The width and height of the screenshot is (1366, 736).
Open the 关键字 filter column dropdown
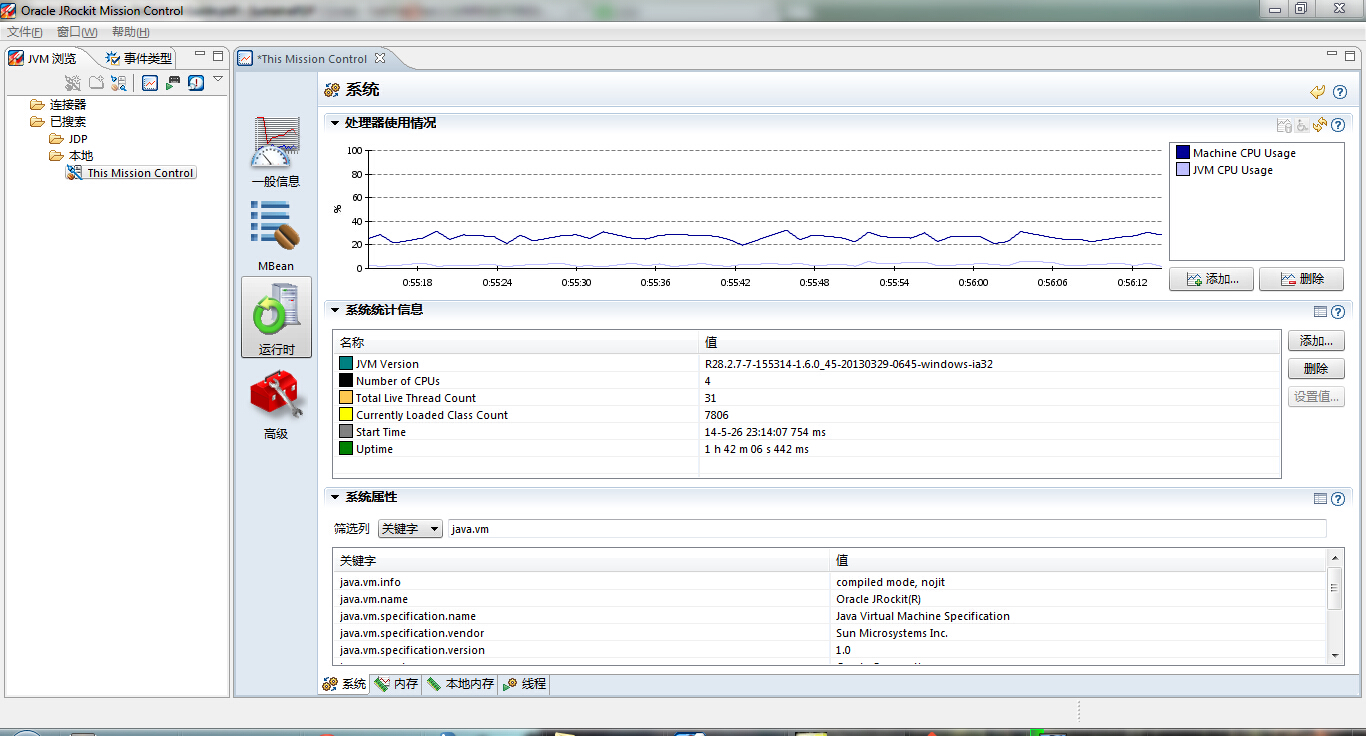[x=410, y=528]
